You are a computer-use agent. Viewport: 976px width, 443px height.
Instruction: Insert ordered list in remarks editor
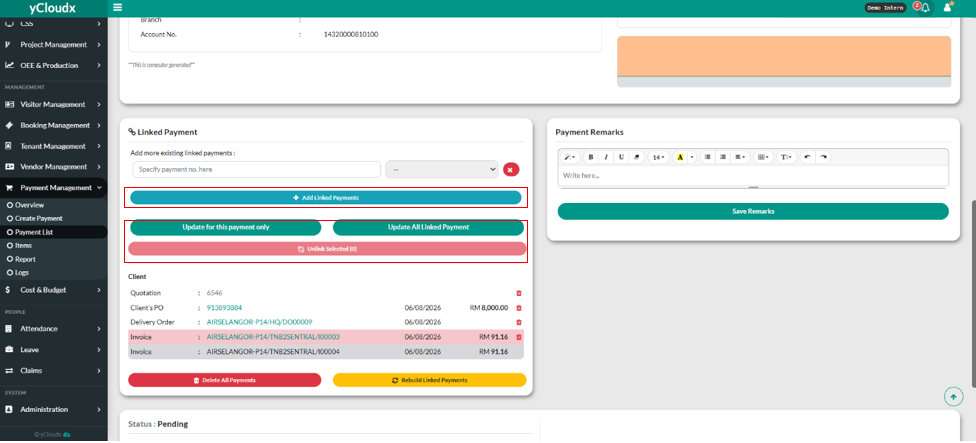pos(723,157)
